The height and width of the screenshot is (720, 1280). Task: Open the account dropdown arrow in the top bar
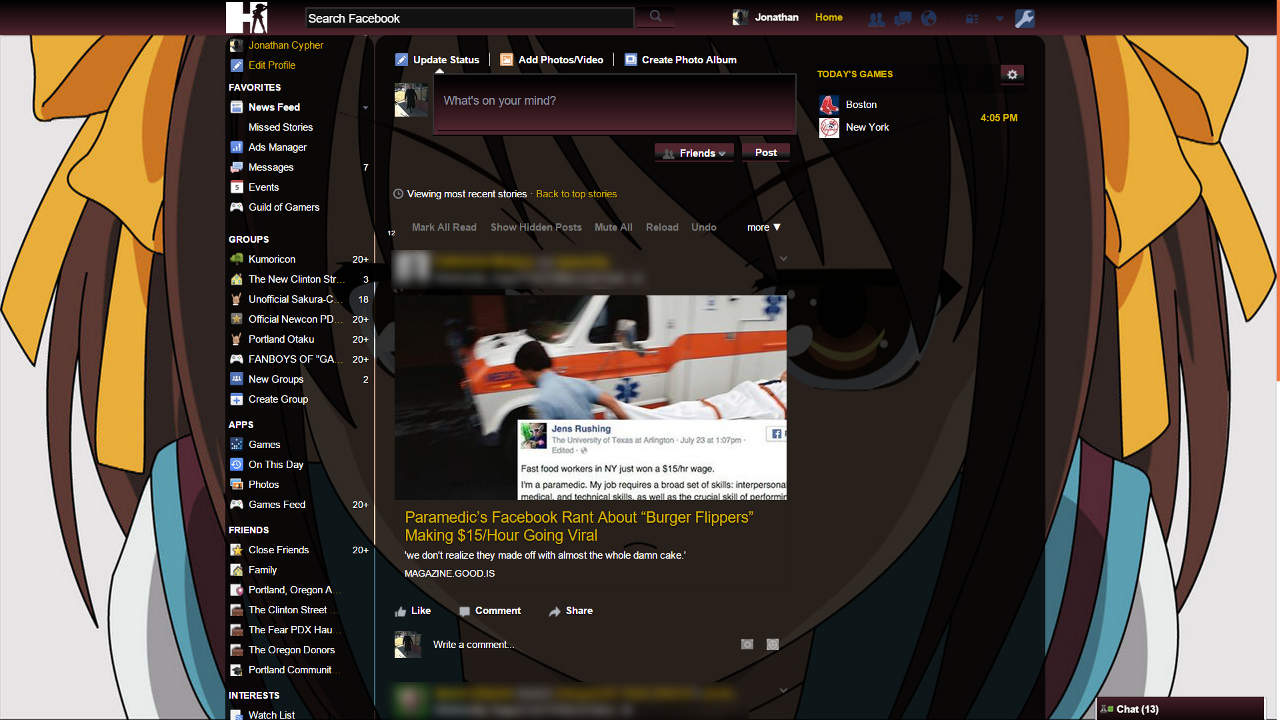[999, 18]
